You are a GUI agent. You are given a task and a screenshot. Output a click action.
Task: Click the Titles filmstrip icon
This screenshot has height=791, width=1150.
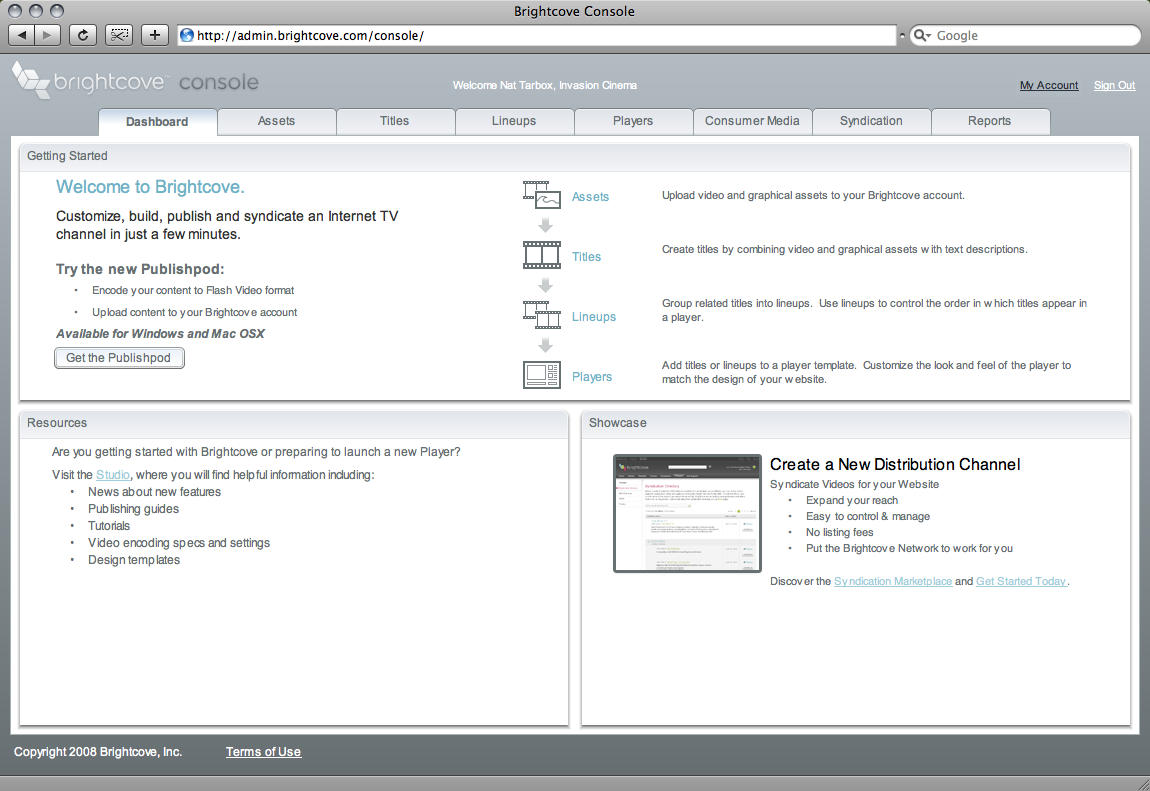tap(542, 255)
